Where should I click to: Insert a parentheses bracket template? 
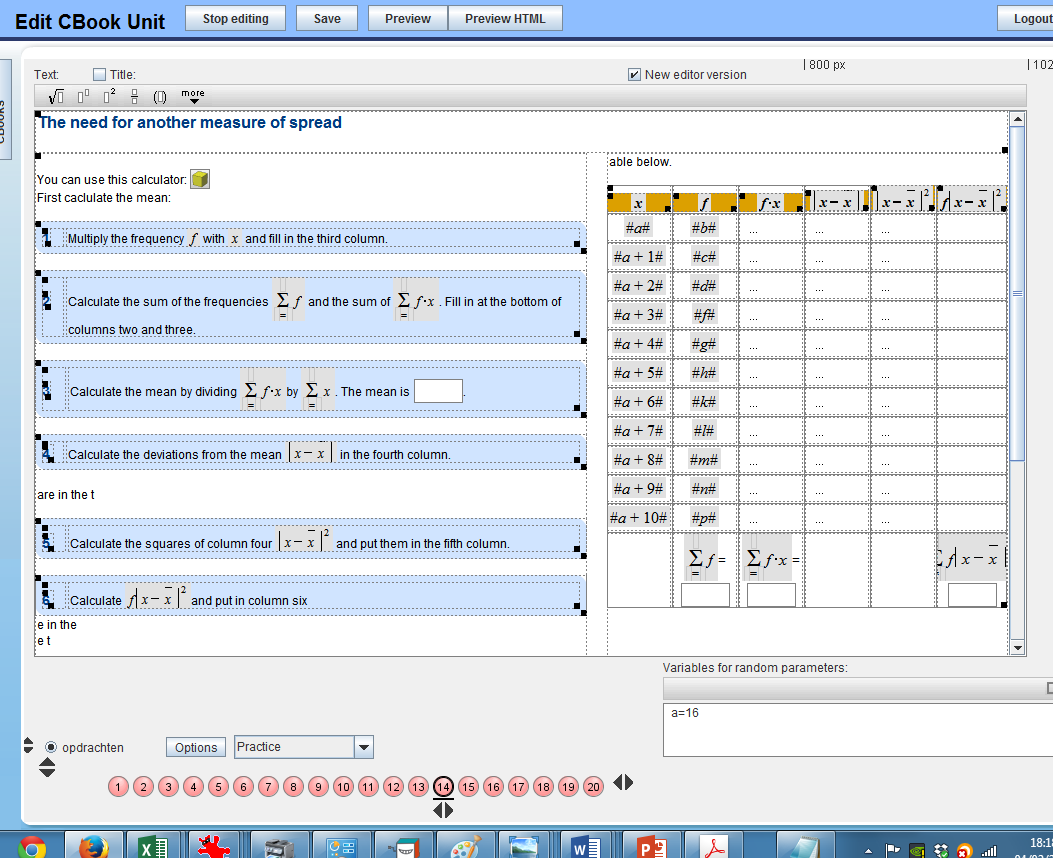point(160,96)
